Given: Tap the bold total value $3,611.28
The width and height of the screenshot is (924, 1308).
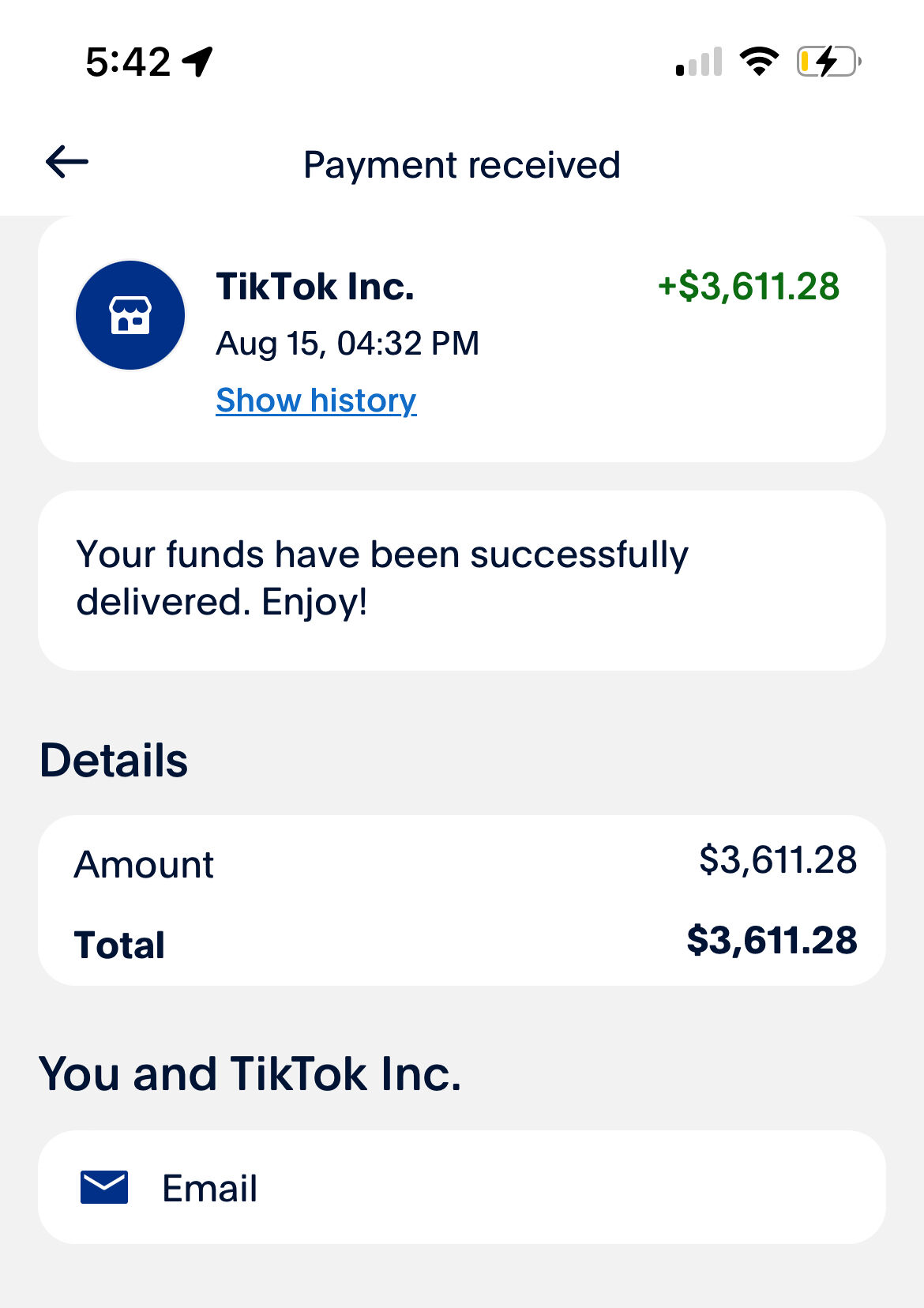Looking at the screenshot, I should (x=772, y=940).
